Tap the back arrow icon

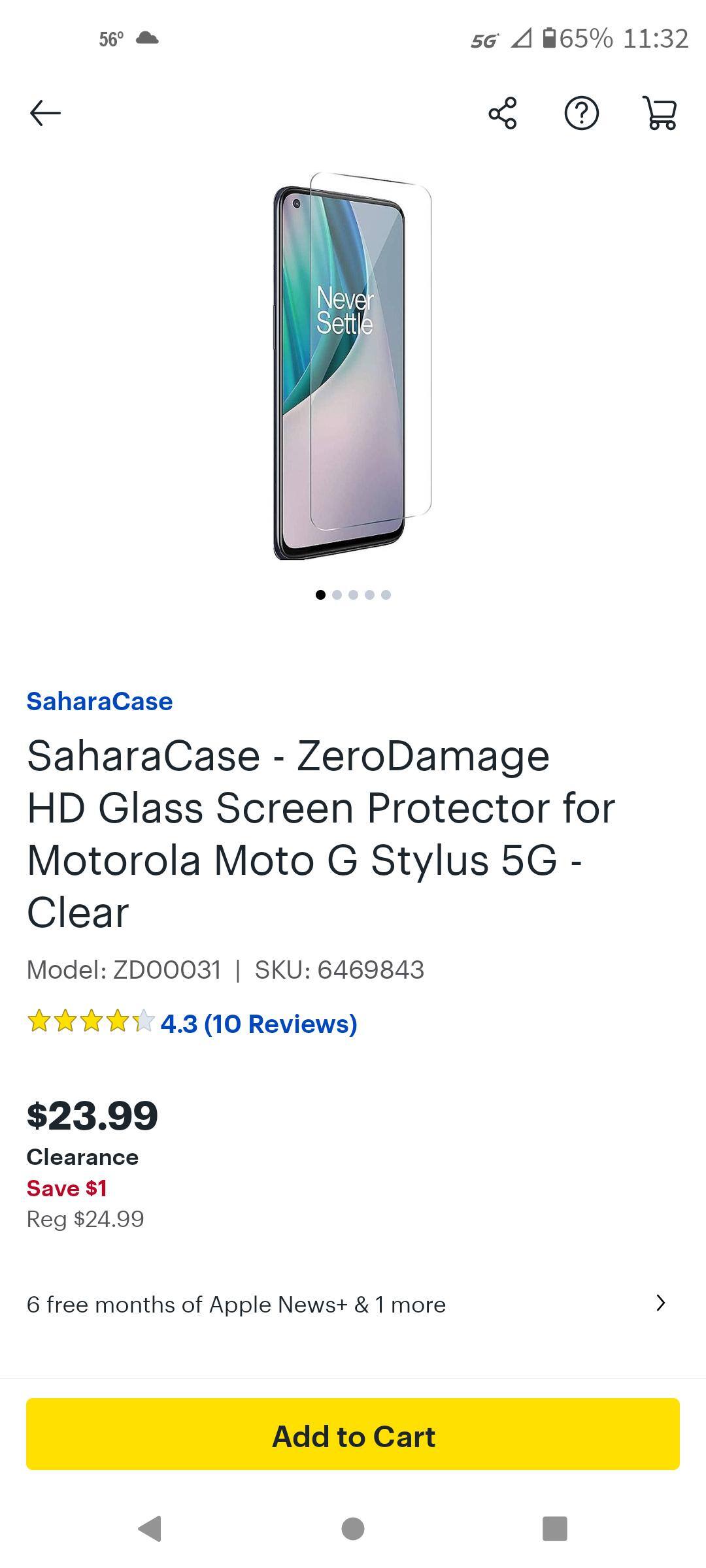[45, 113]
